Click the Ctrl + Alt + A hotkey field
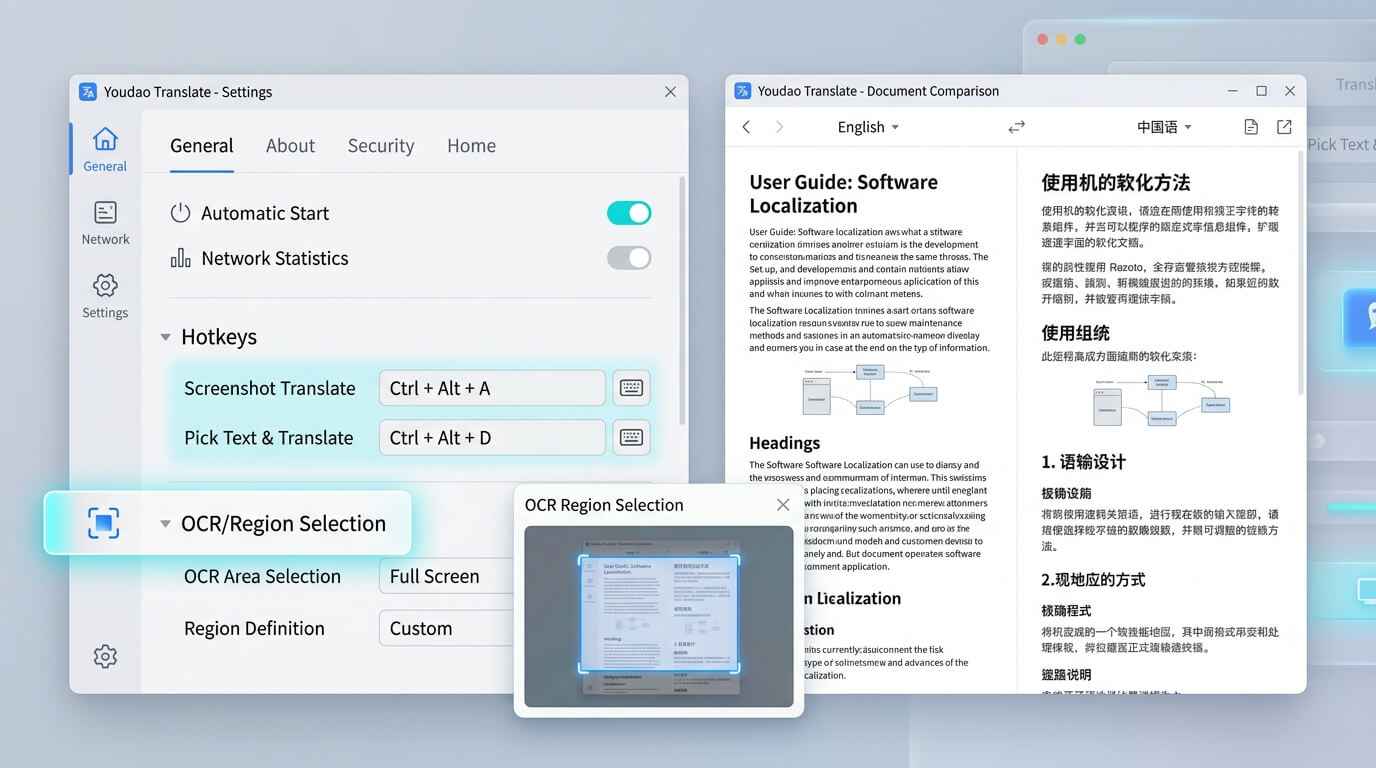The width and height of the screenshot is (1376, 768). pos(492,388)
